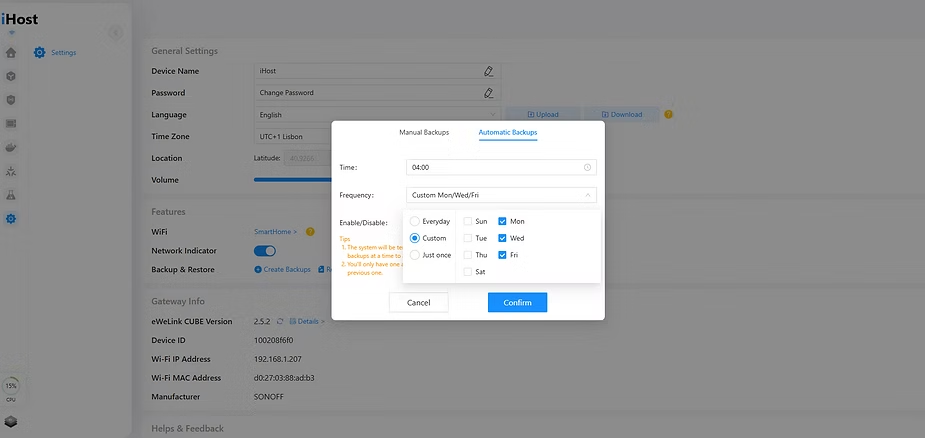This screenshot has height=438, width=925.
Task: Open the home icon in the sidebar
Action: [11, 52]
